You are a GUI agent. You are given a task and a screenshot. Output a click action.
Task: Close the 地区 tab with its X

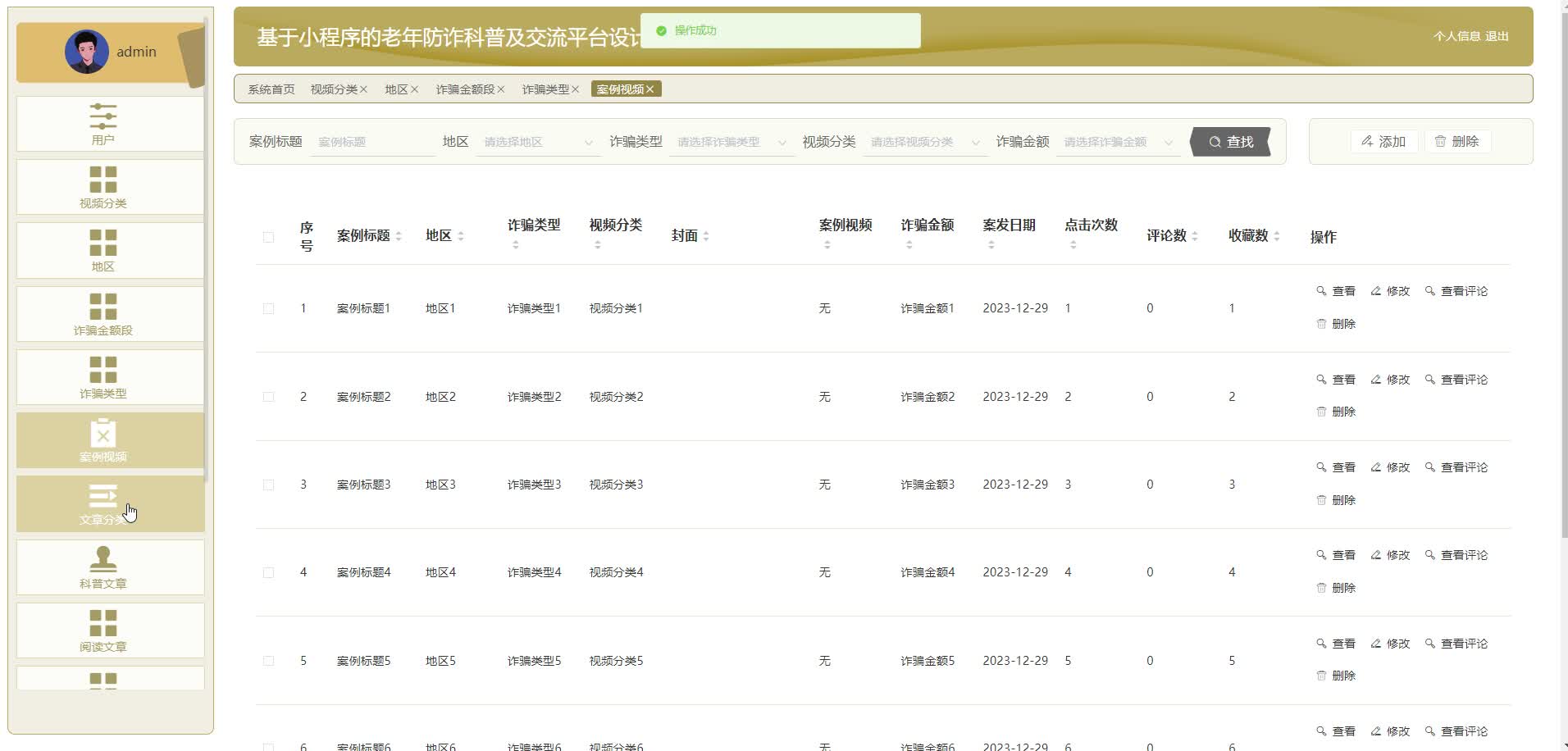[414, 89]
